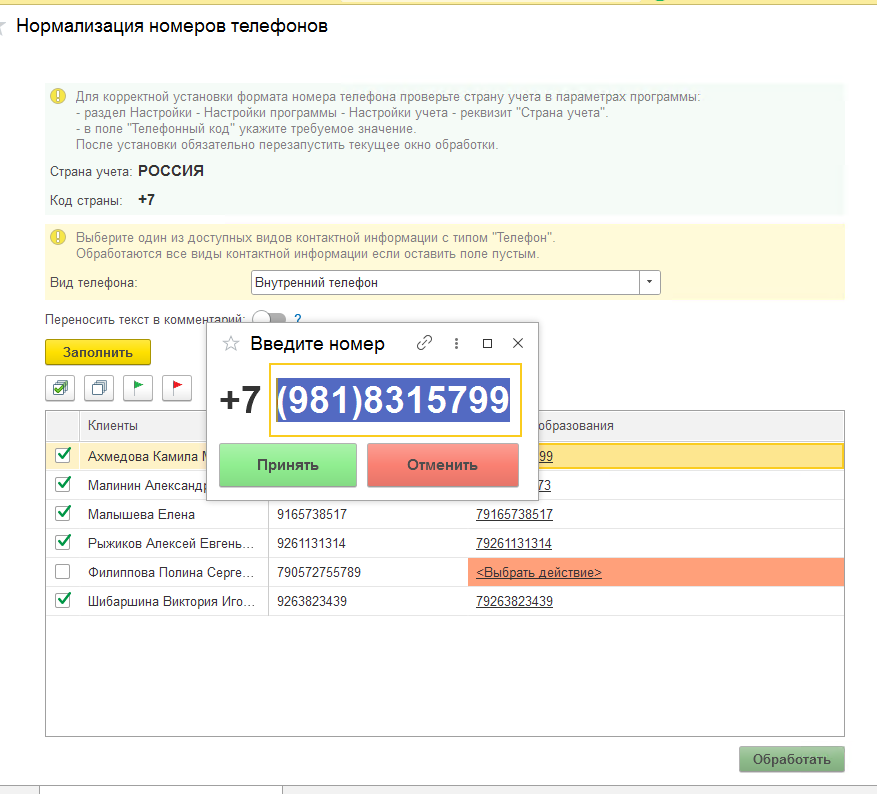Click the check all rows icon
Viewport: 877px width, 794px height.
point(61,387)
